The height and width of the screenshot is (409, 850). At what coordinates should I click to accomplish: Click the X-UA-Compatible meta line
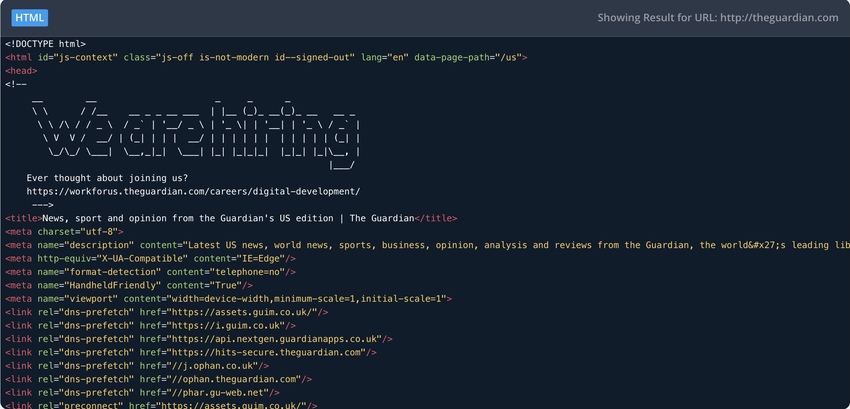click(x=151, y=259)
